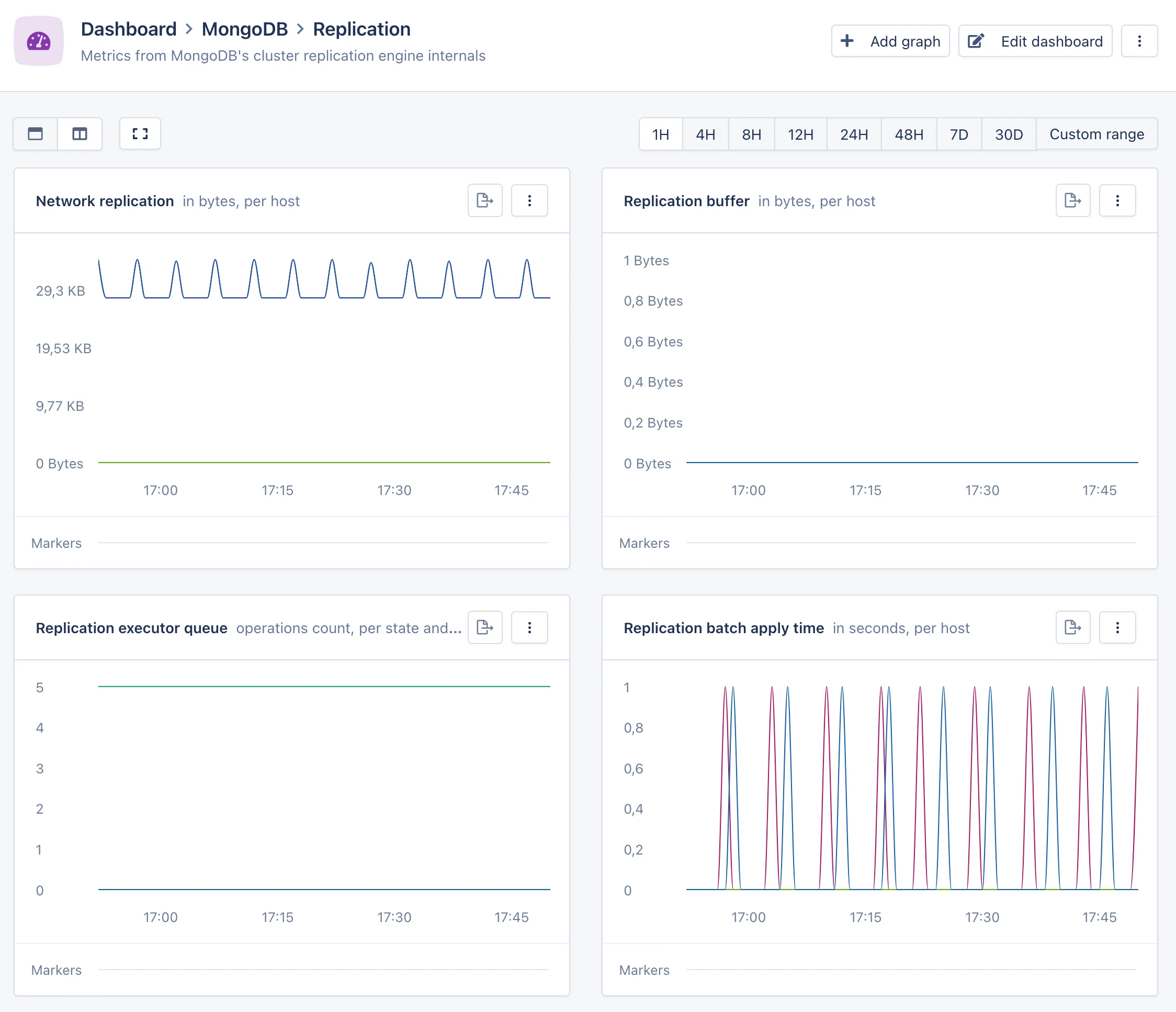Image resolution: width=1176 pixels, height=1012 pixels.
Task: Select the 4H time range
Action: coord(706,134)
